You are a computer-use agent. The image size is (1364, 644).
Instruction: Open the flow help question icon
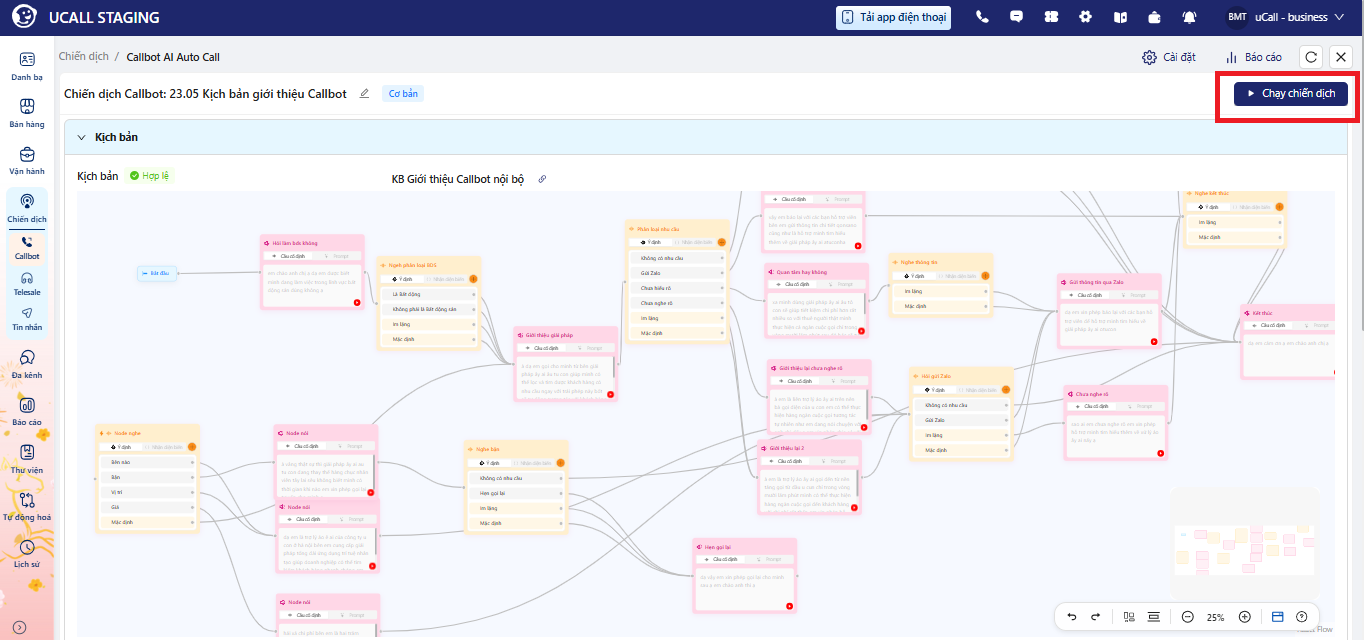pyautogui.click(x=1302, y=617)
